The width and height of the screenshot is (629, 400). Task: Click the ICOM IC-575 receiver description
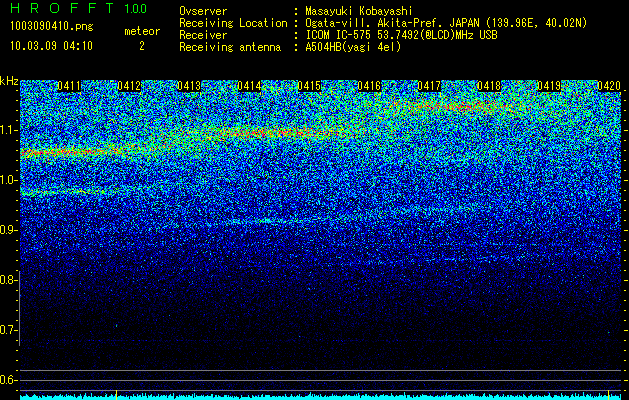coord(401,35)
